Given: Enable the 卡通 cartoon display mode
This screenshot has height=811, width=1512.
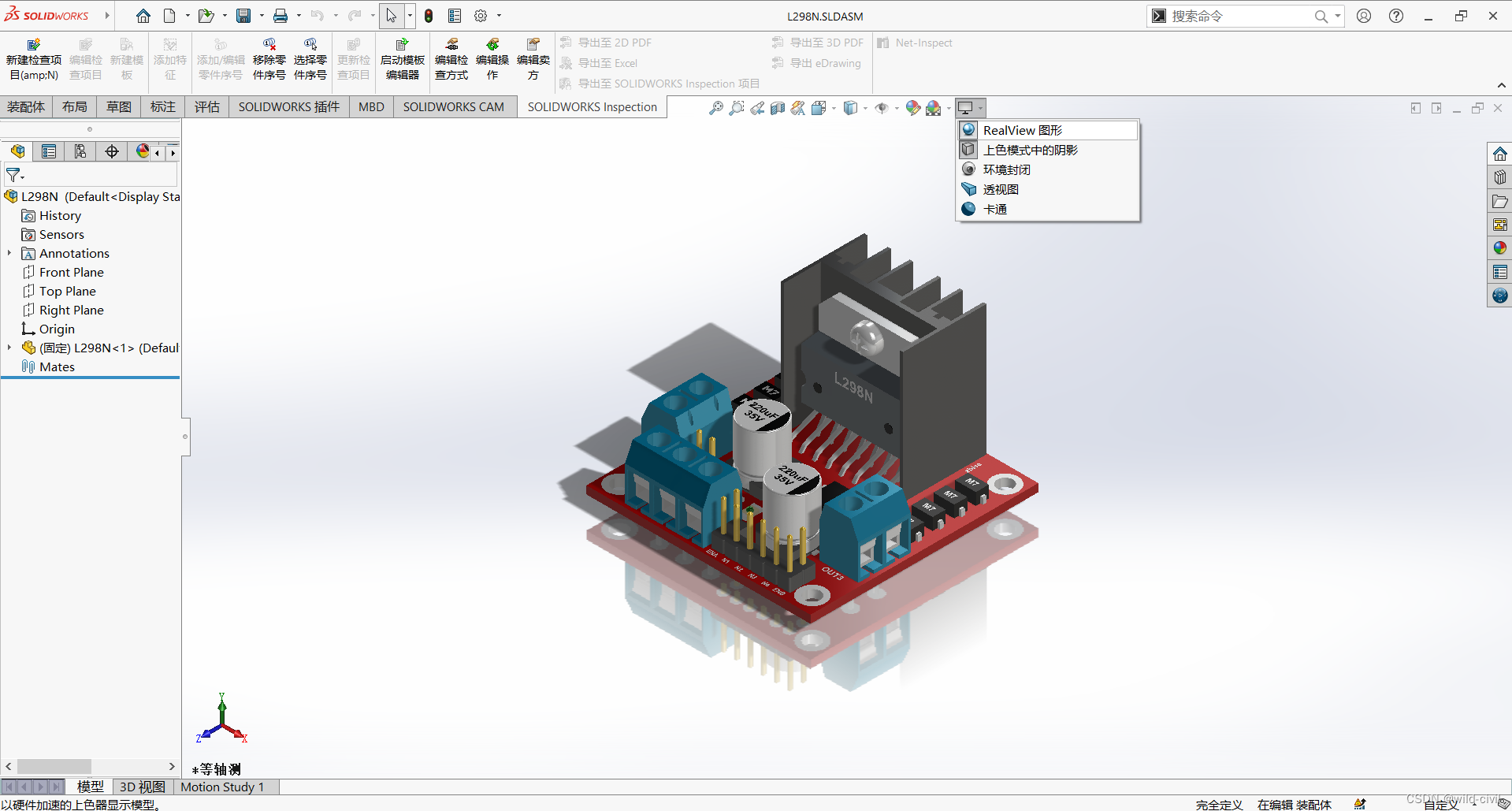Looking at the screenshot, I should (x=994, y=209).
